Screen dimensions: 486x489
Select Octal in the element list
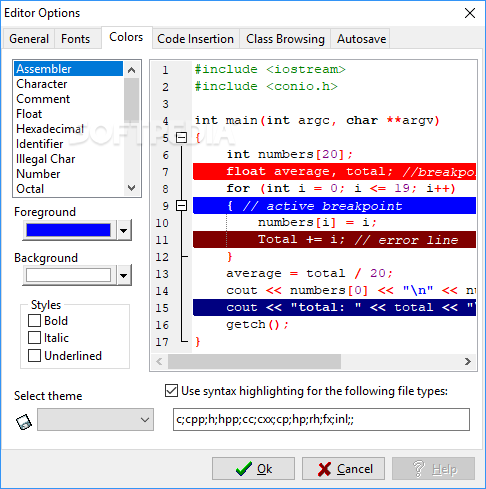tap(69, 189)
